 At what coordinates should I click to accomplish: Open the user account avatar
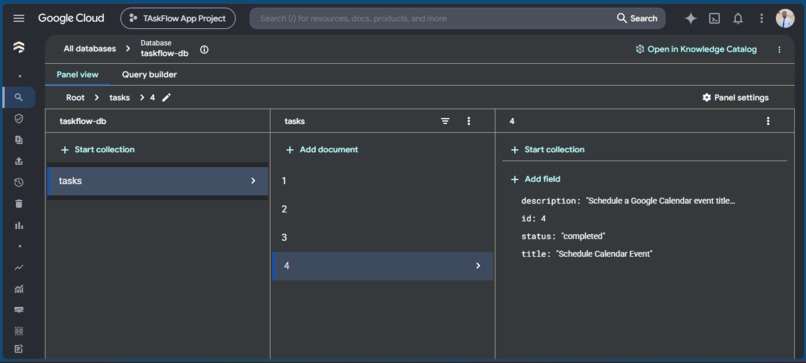coord(785,19)
